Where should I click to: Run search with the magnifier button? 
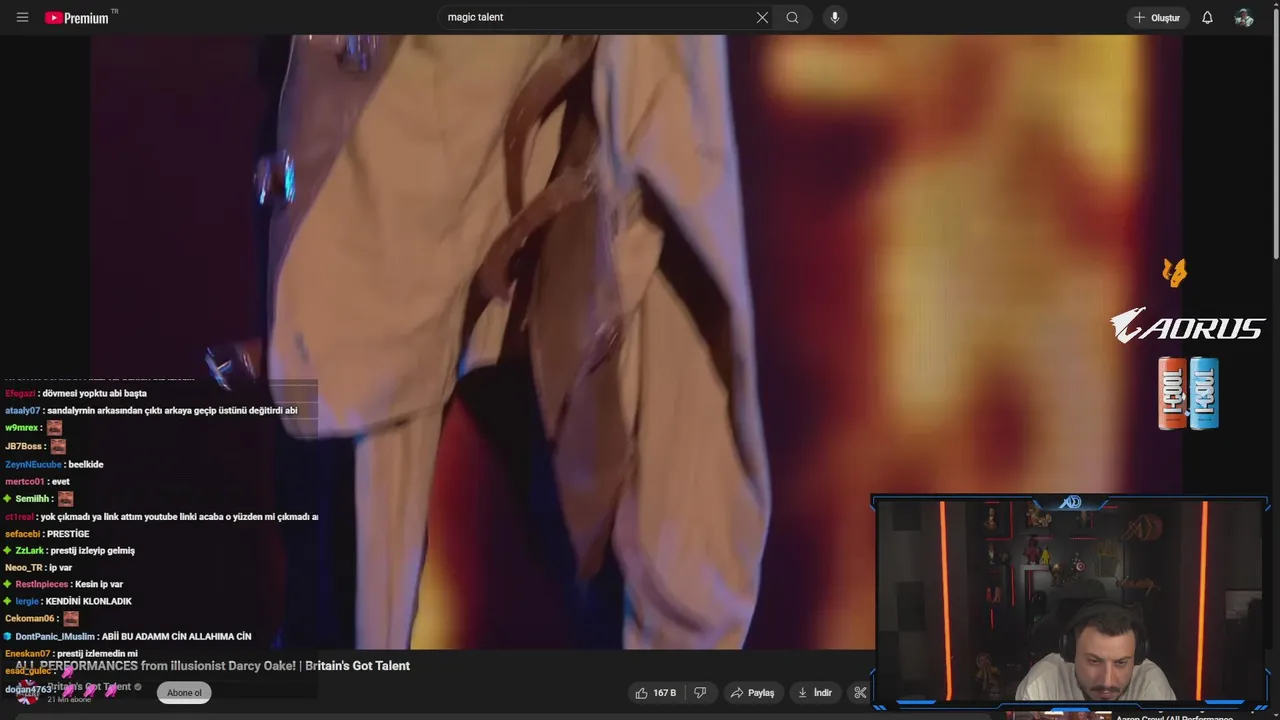point(792,17)
